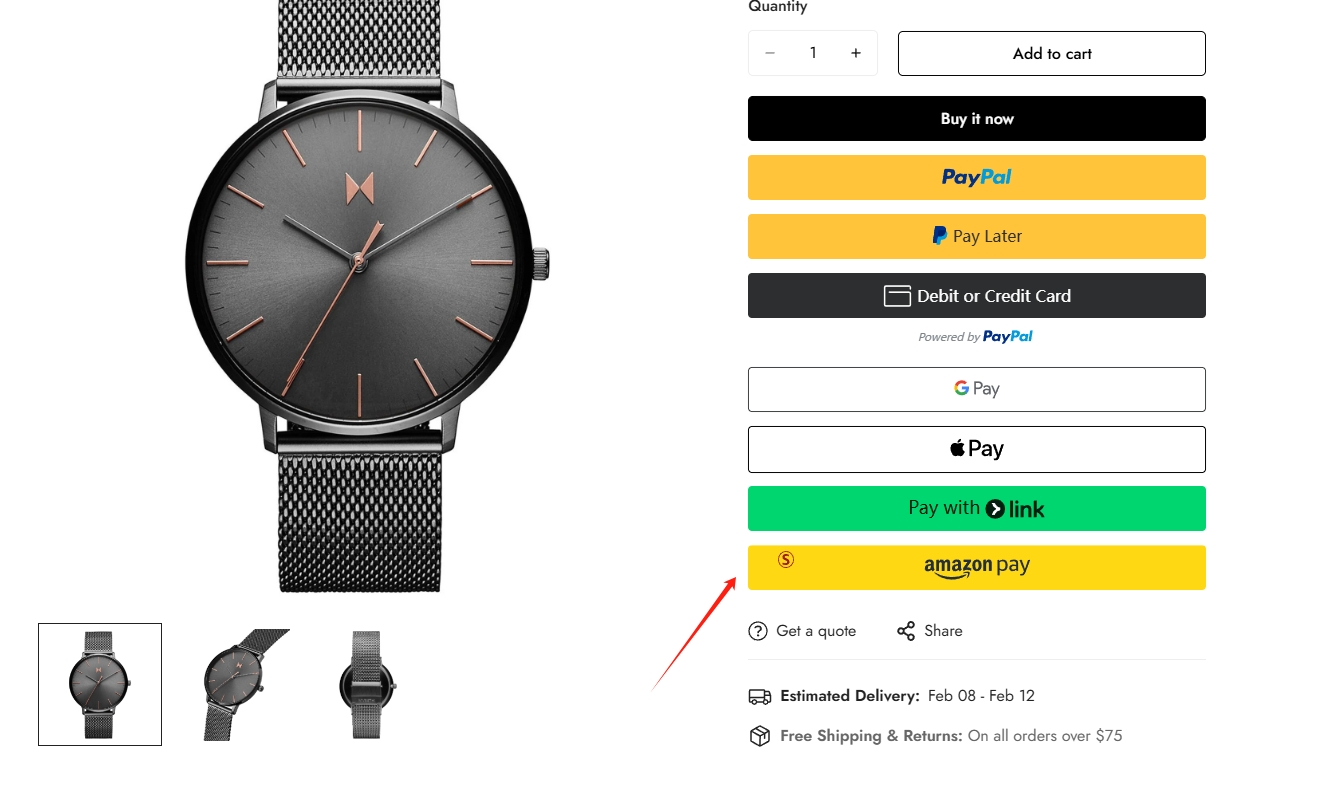Select the angled-view watch thumbnail
Screen dimensions: 1326x802
tap(234, 684)
